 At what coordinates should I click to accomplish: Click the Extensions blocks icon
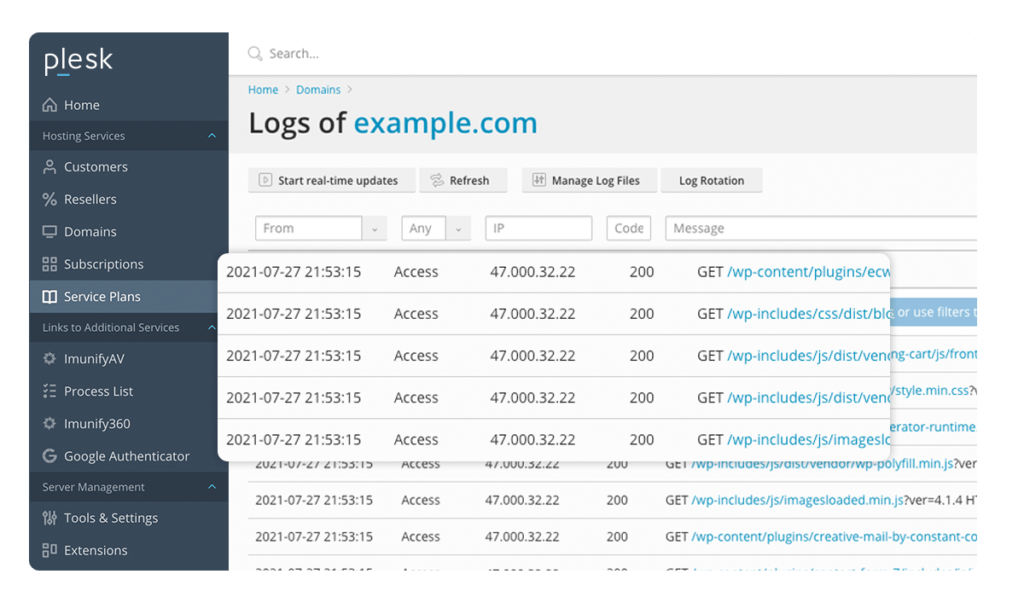(x=50, y=550)
